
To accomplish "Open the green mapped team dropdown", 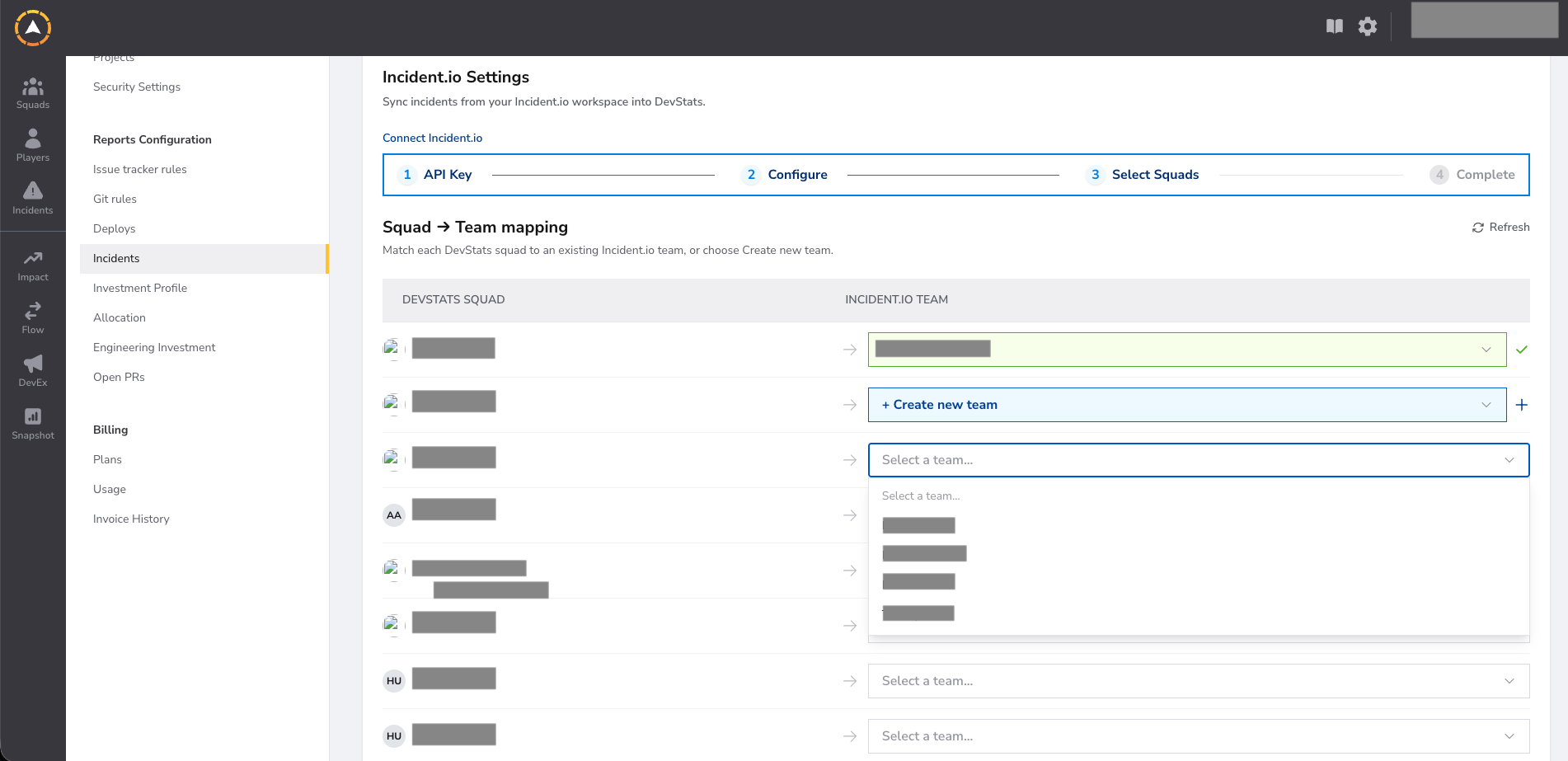I will [x=1187, y=350].
